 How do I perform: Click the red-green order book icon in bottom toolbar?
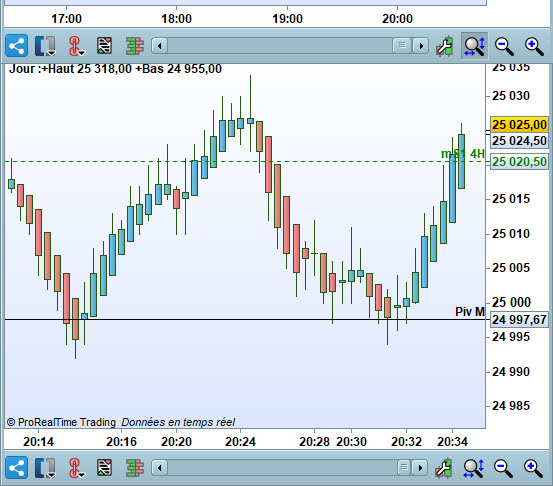tap(135, 468)
